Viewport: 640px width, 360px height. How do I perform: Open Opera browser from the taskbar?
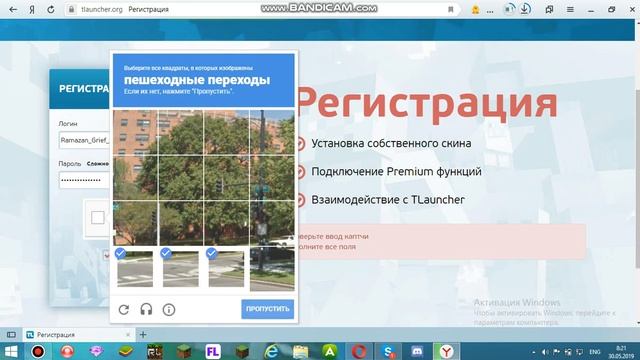click(359, 351)
